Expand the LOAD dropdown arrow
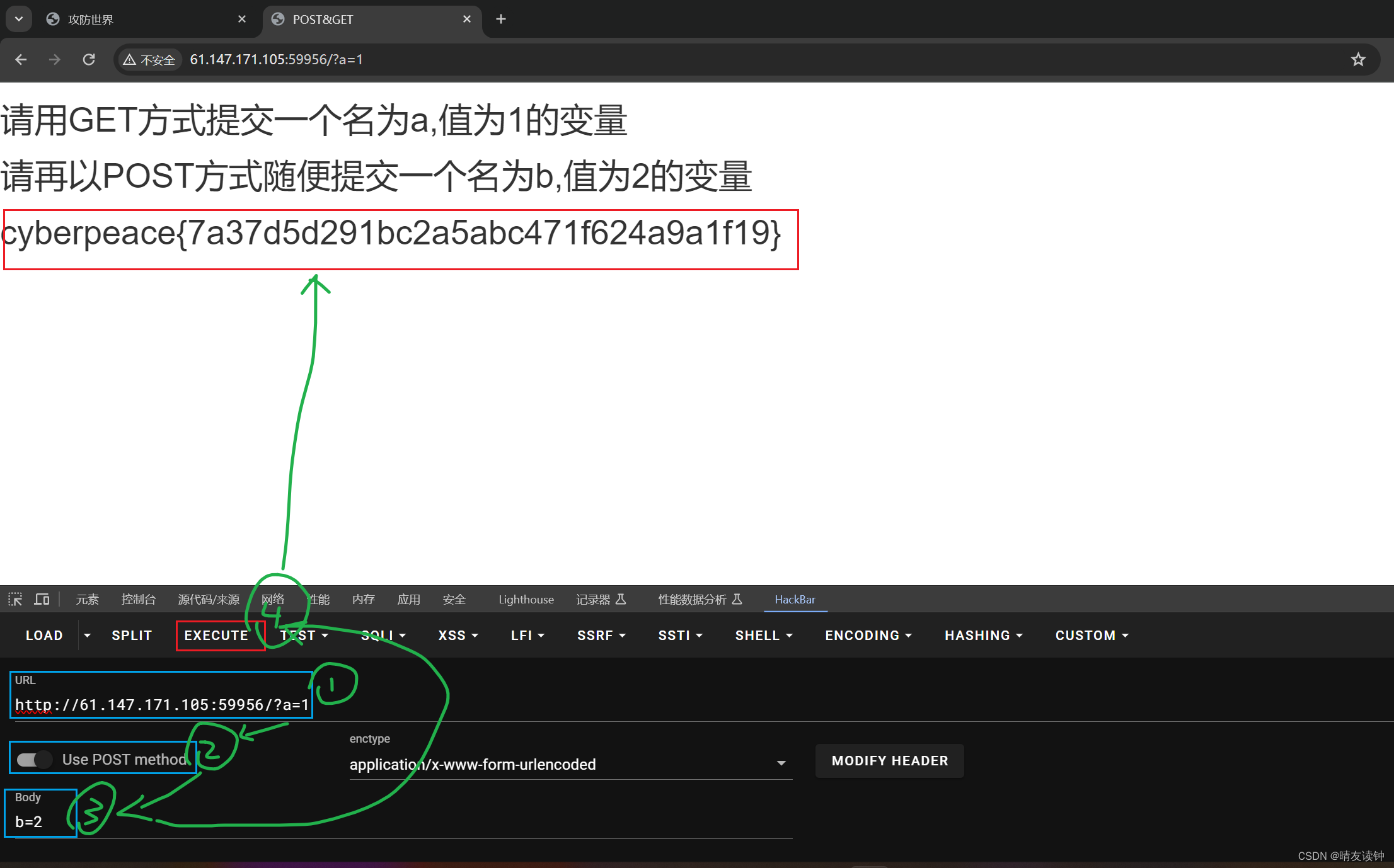This screenshot has height=868, width=1394. click(x=87, y=635)
